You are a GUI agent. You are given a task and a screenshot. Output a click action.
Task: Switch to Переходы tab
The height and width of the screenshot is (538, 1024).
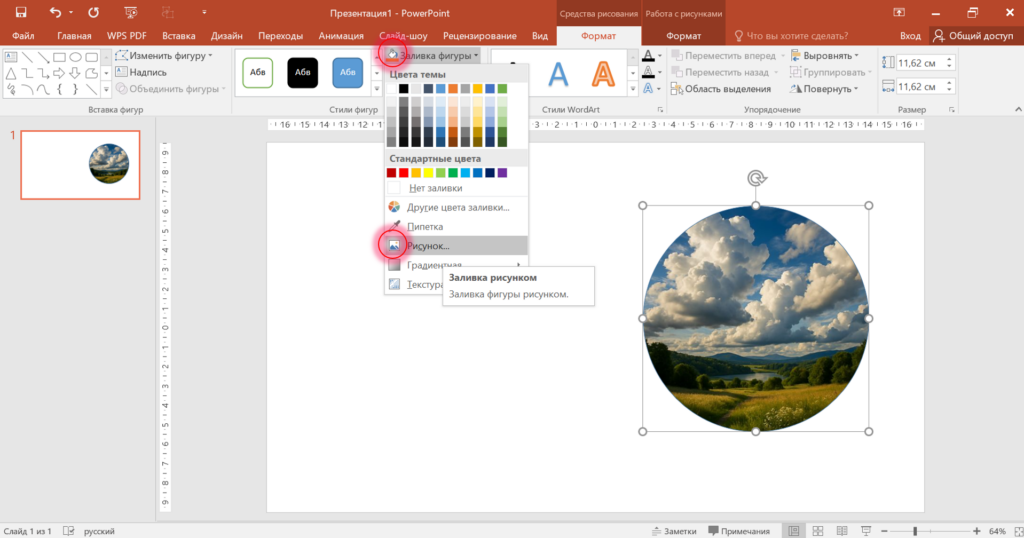pyautogui.click(x=280, y=36)
